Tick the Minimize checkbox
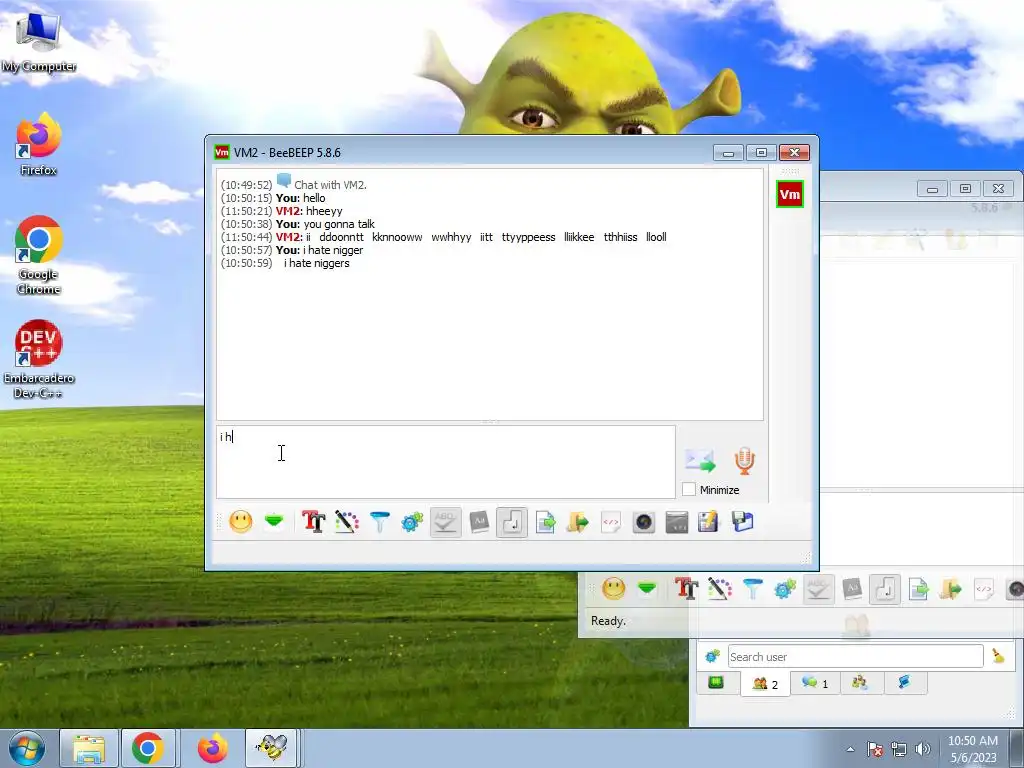 (x=688, y=489)
